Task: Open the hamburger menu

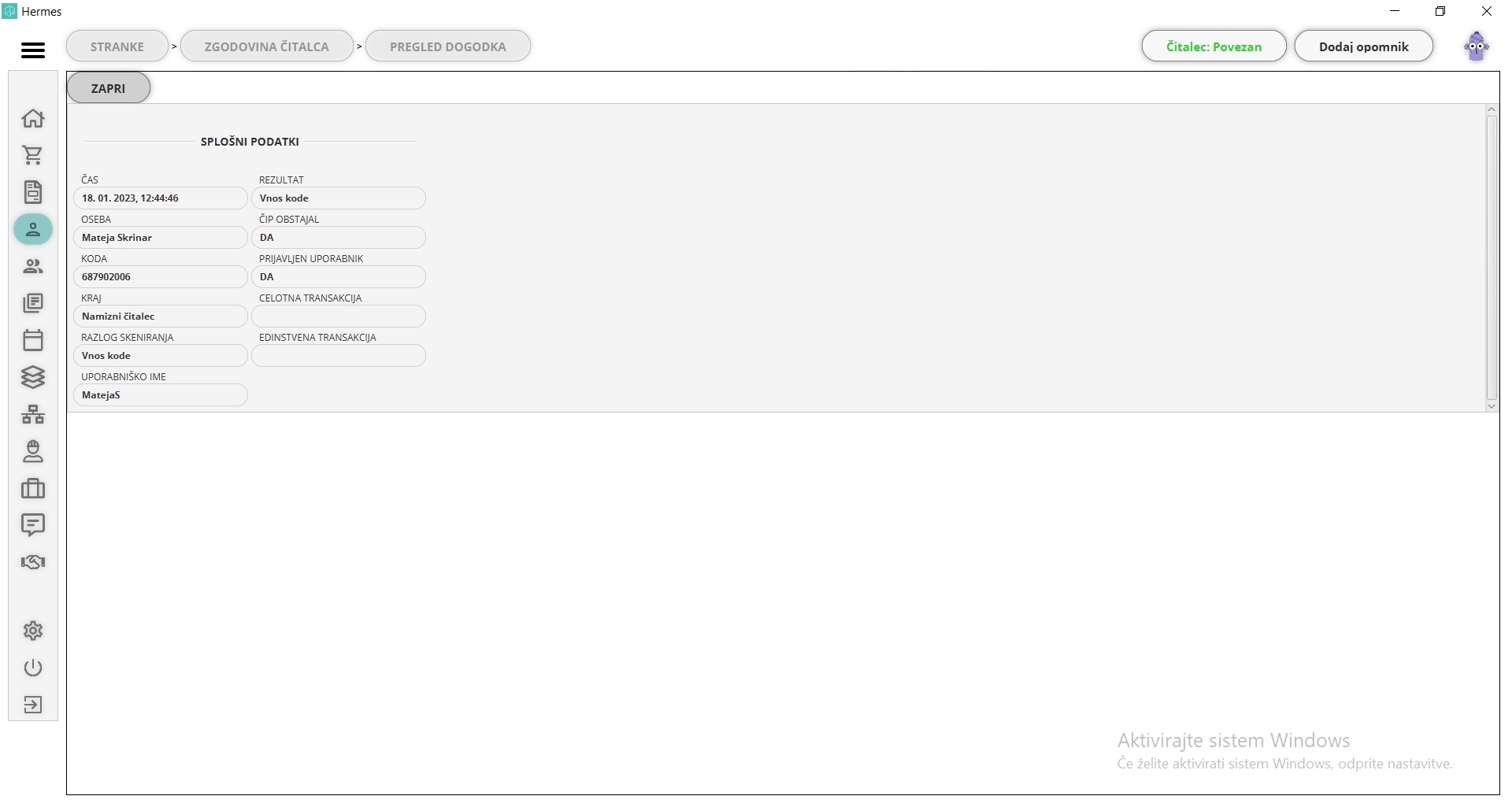Action: click(x=33, y=50)
